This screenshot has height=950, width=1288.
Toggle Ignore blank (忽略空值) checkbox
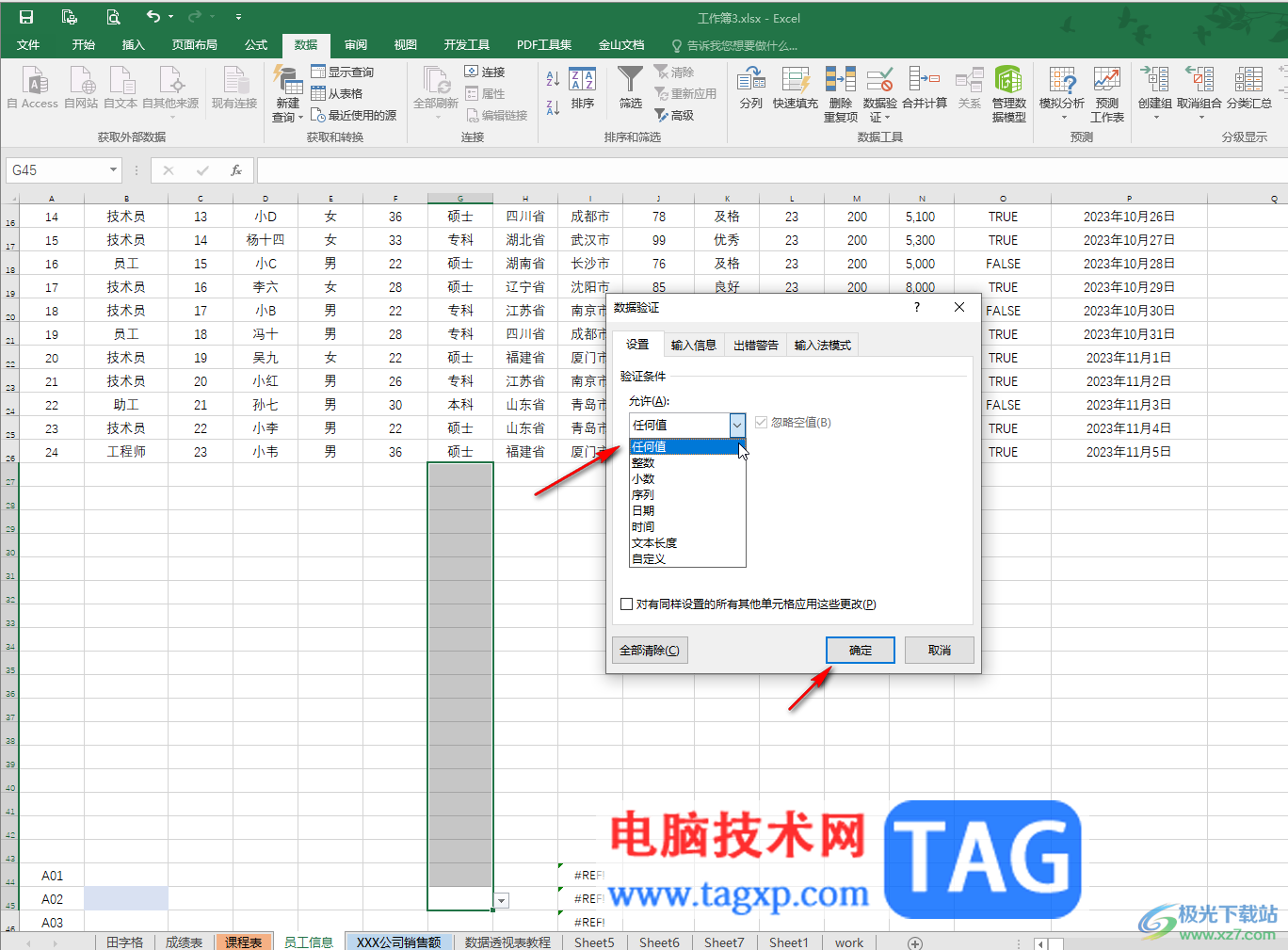(761, 423)
